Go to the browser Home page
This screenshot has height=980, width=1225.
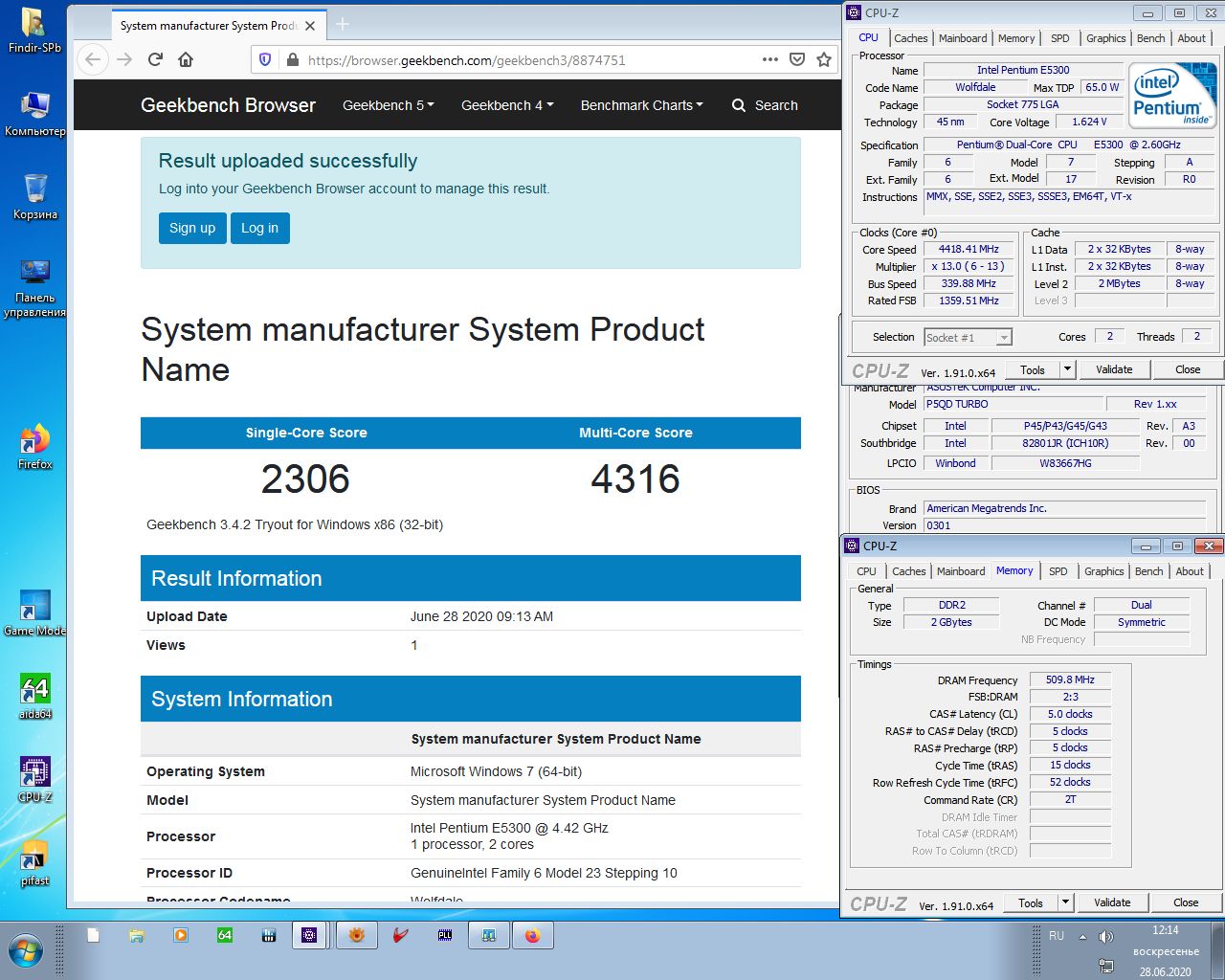pos(186,59)
